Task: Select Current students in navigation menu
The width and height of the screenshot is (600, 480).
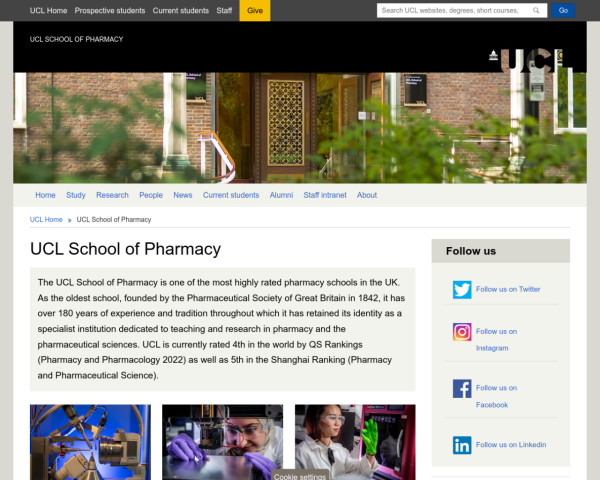Action: 231,195
